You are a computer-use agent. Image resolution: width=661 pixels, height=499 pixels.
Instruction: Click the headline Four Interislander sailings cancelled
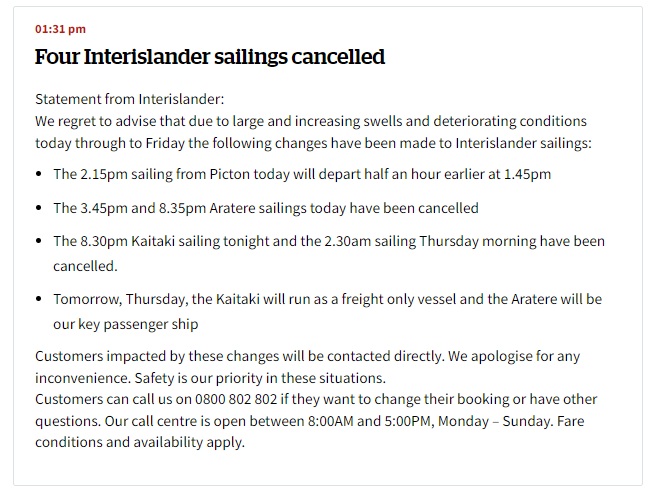tap(210, 57)
